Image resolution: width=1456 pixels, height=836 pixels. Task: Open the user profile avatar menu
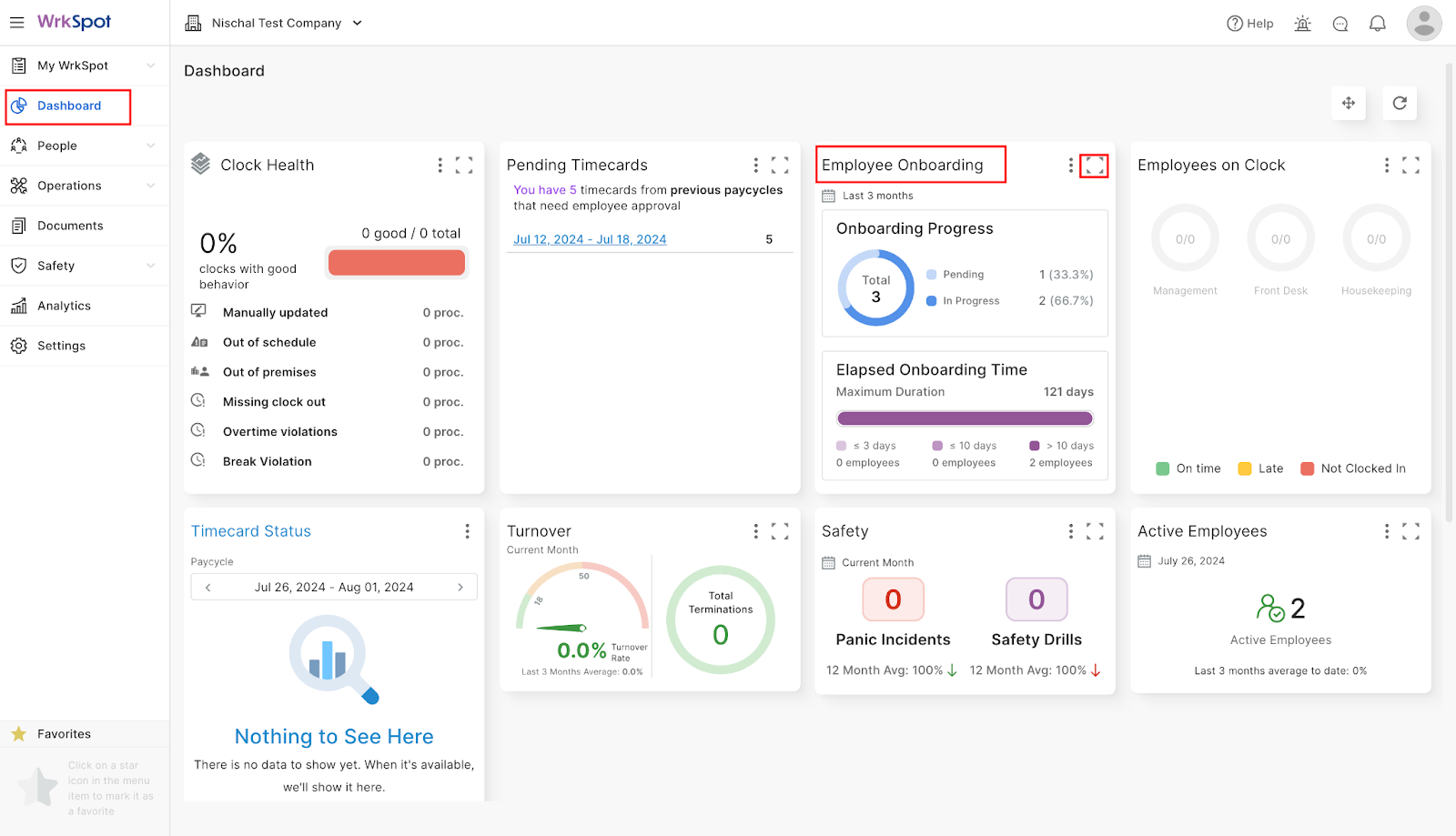[1423, 23]
